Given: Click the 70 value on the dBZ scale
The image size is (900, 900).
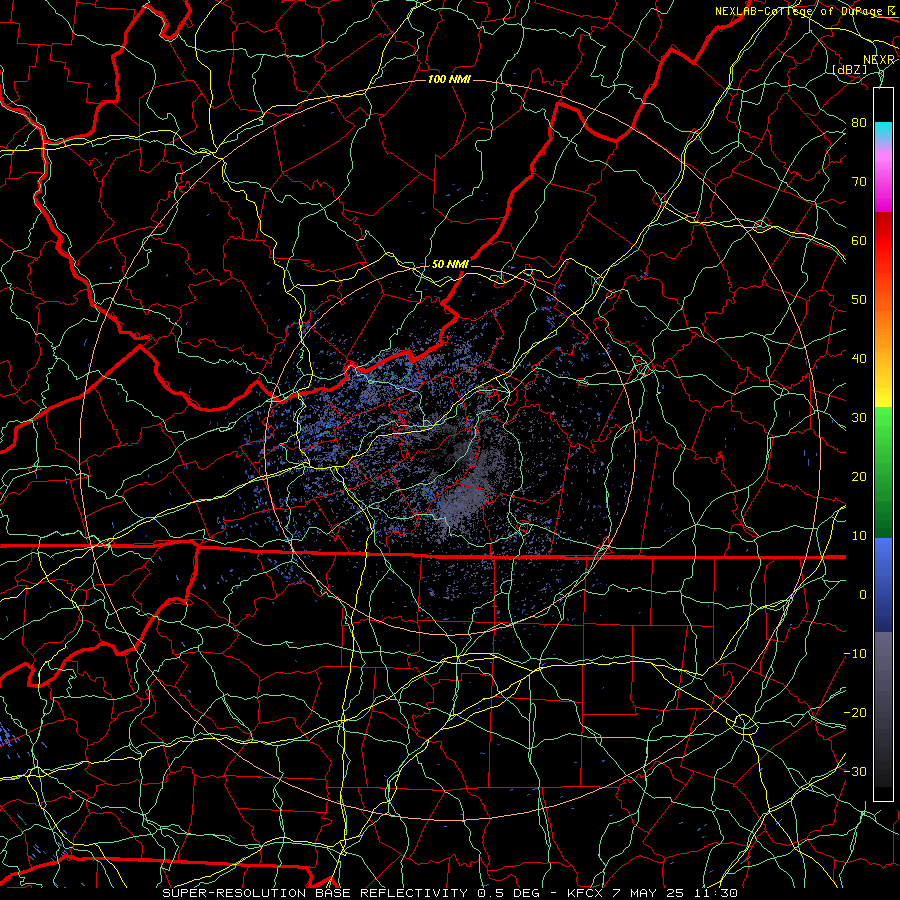Looking at the screenshot, I should click(859, 182).
